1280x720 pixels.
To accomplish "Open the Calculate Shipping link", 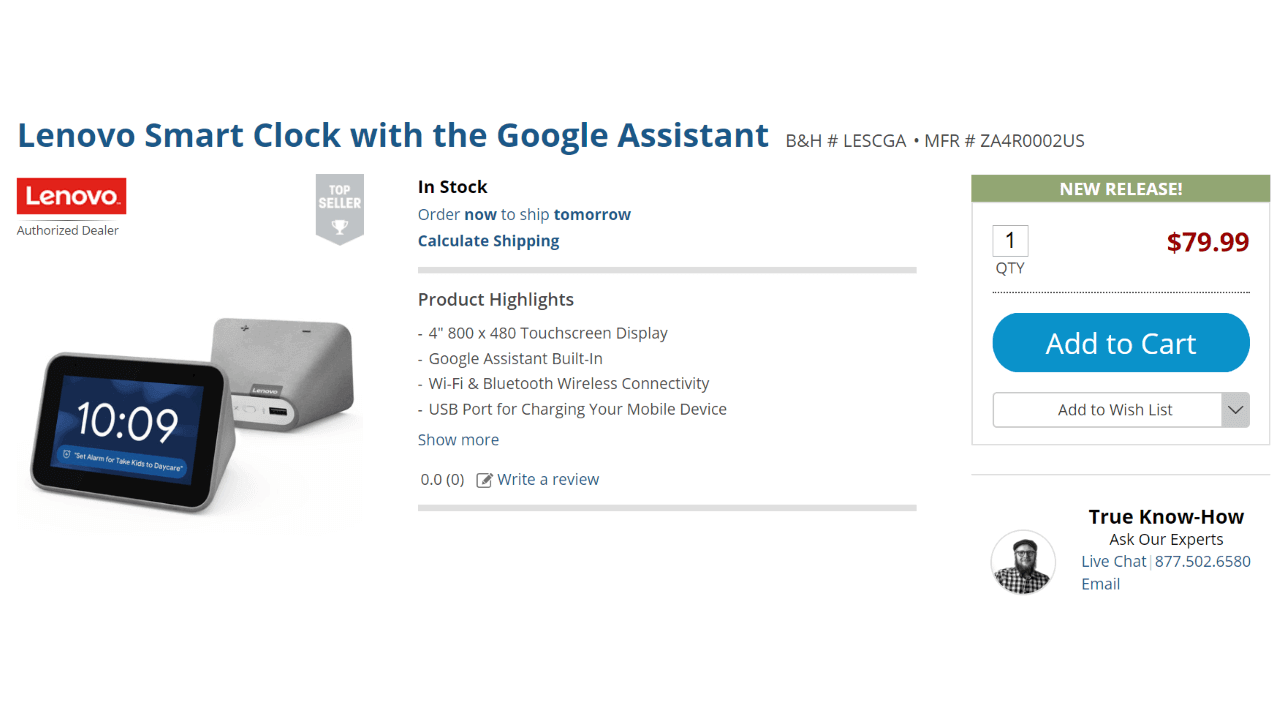I will point(488,241).
